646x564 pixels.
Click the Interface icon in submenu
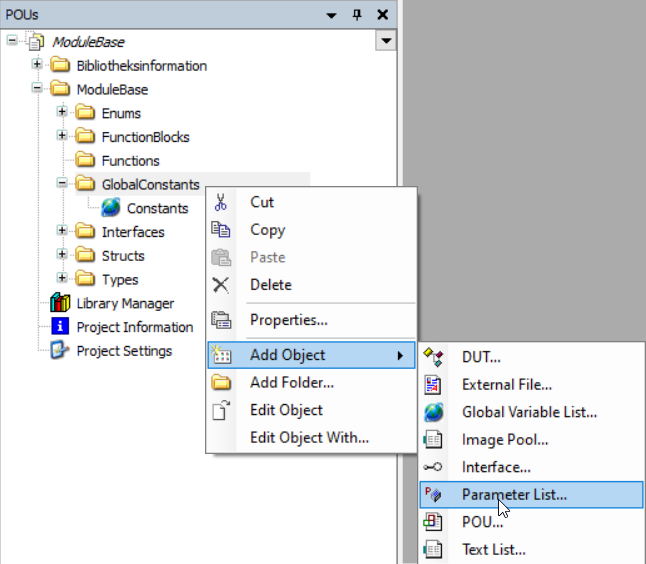click(x=433, y=467)
